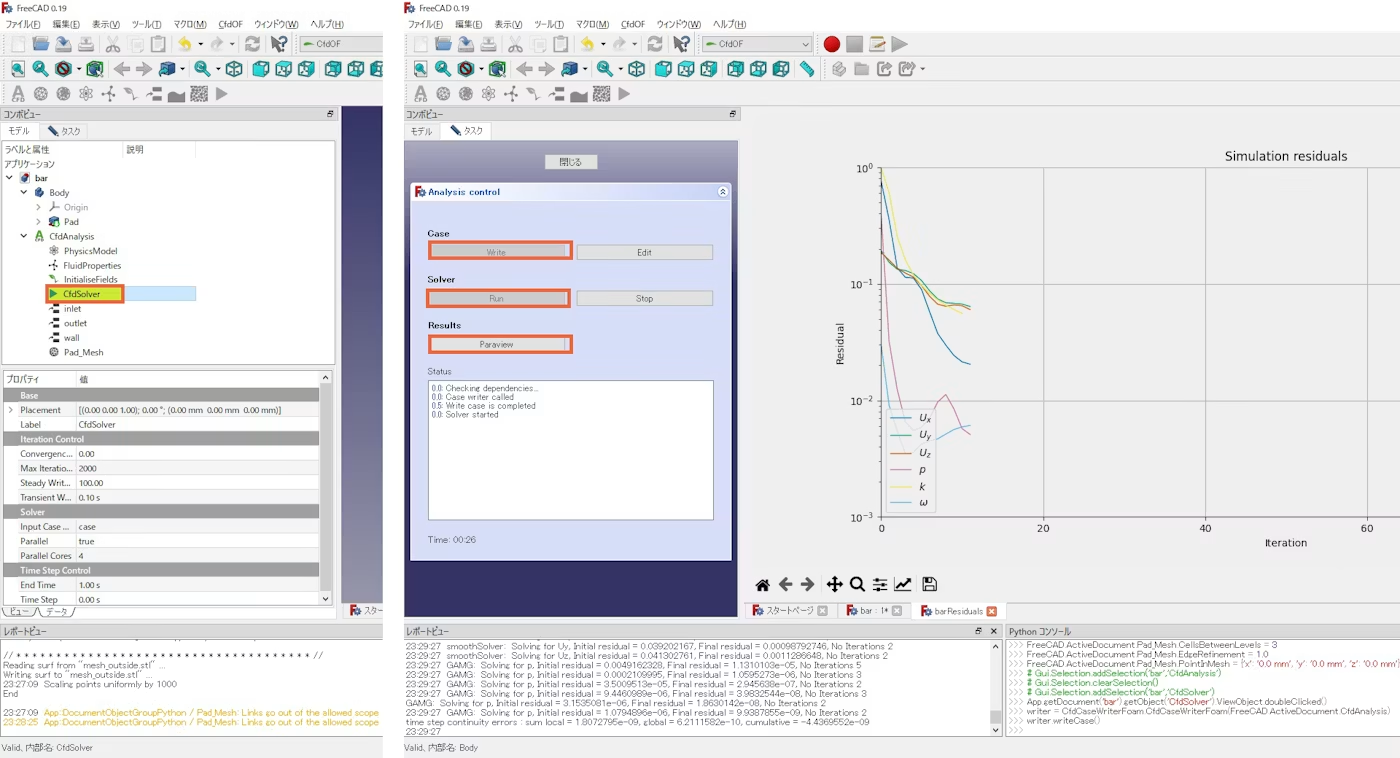
Task: Click the Paste clipboard icon in right window
Action: pos(561,44)
